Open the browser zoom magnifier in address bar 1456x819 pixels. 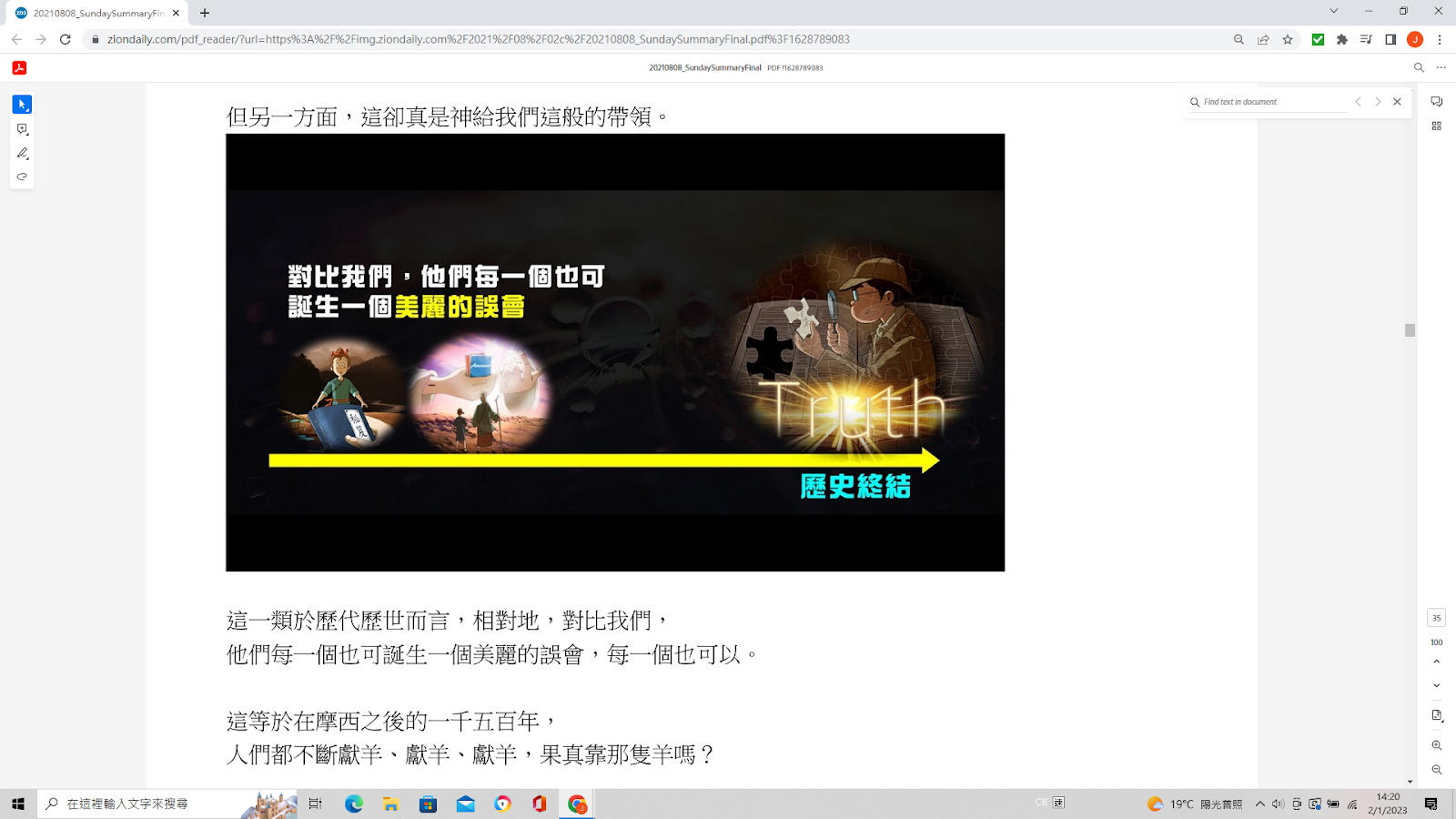1239,39
